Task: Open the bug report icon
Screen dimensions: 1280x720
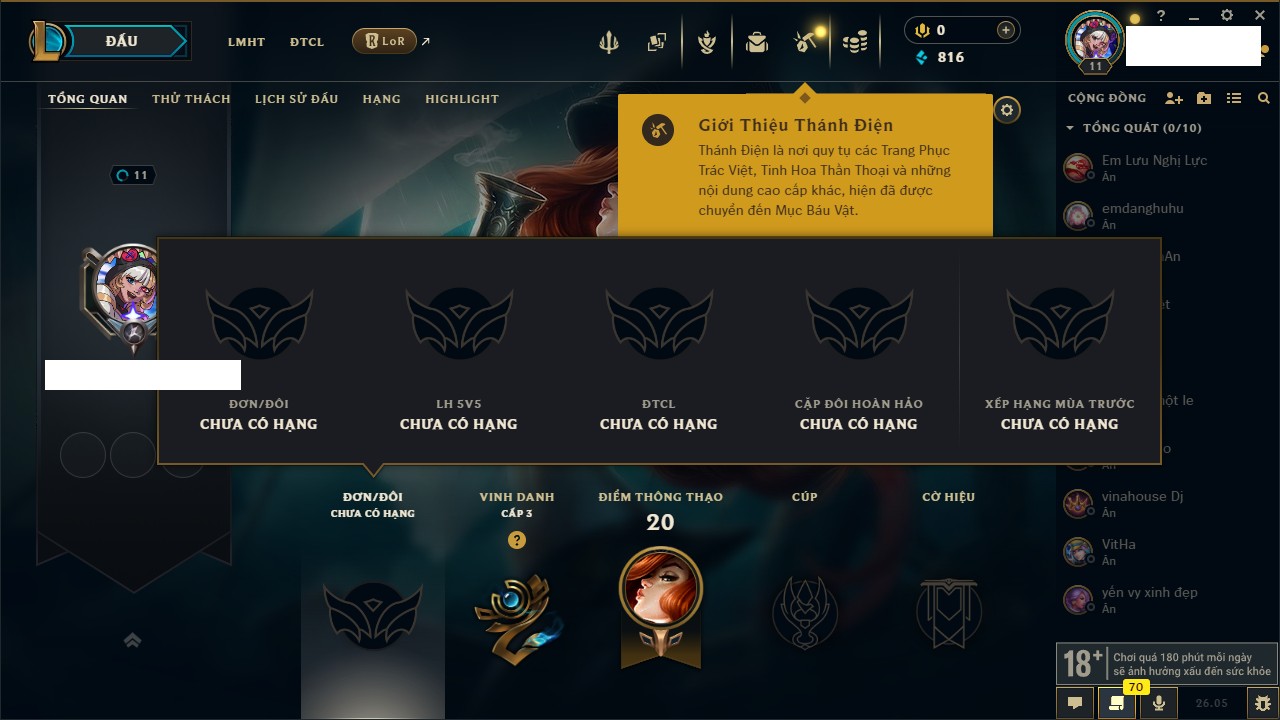Action: [1262, 703]
